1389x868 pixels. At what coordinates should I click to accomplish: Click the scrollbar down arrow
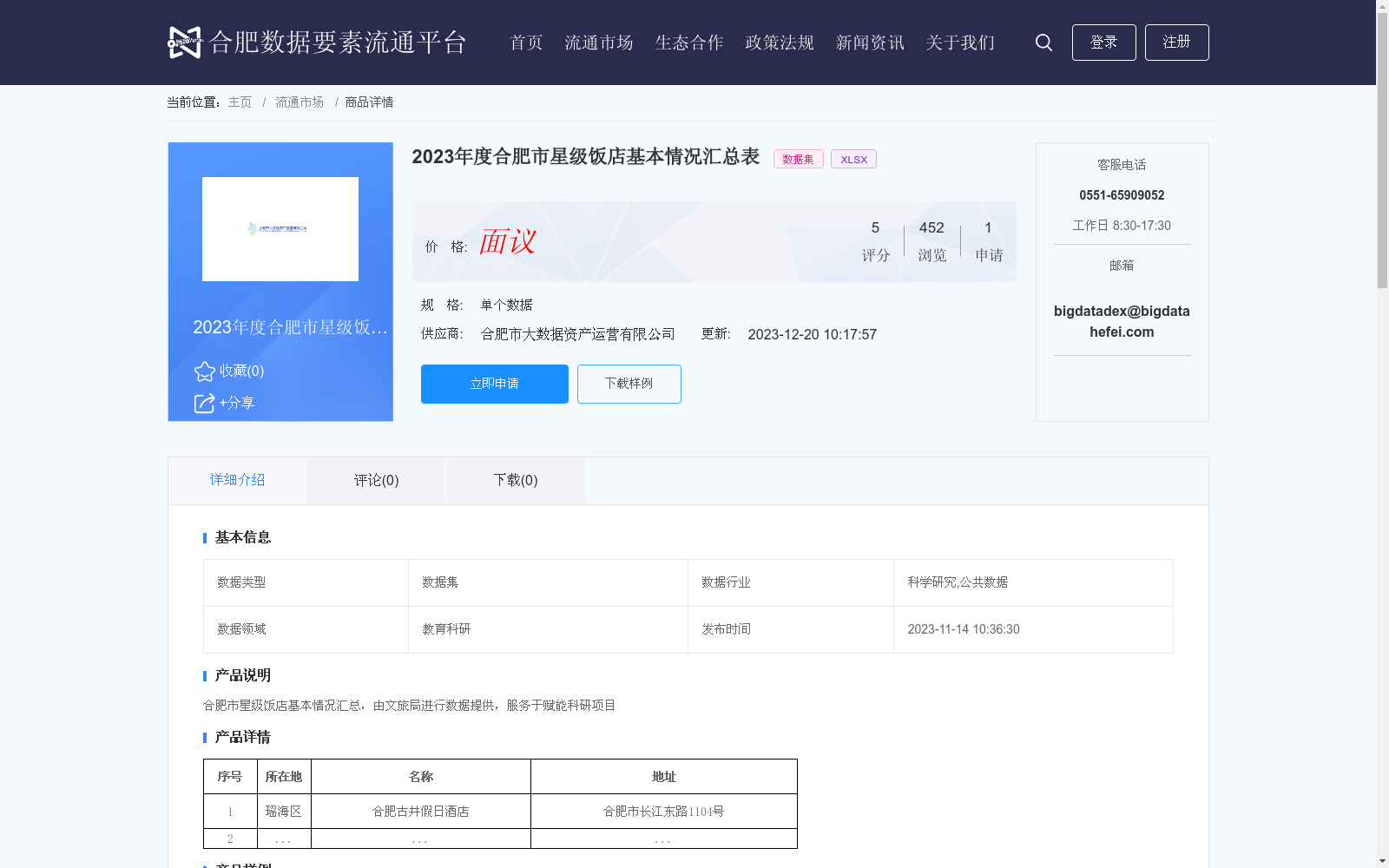pos(1382,862)
